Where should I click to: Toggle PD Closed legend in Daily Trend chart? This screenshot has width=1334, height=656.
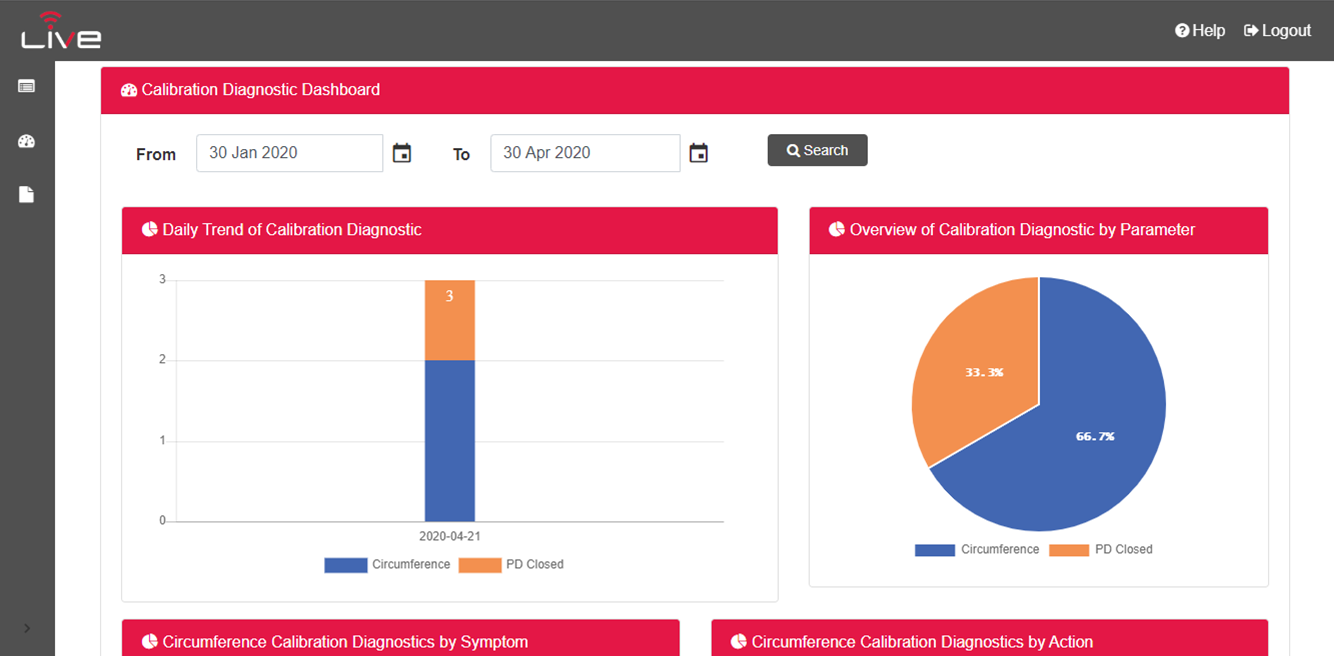click(x=511, y=565)
